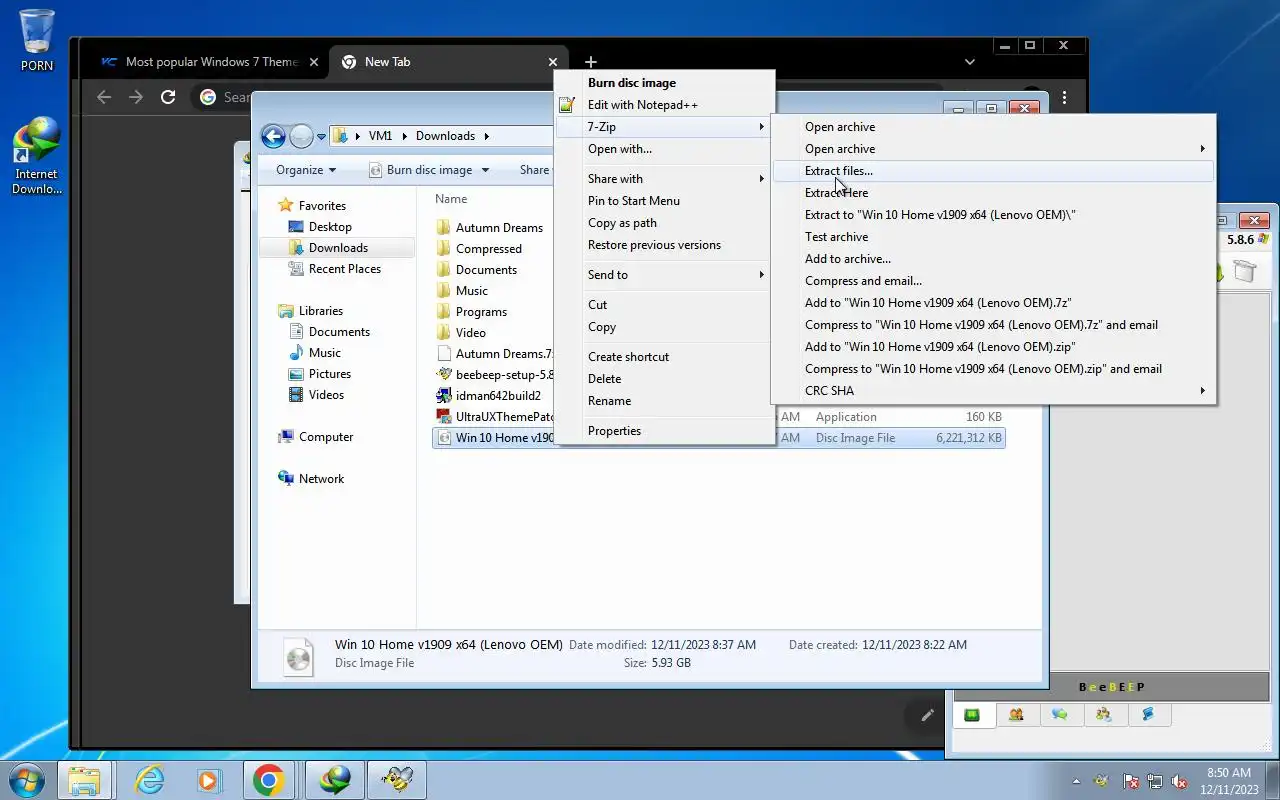Choose Pin to Start Menu
Image resolution: width=1280 pixels, height=800 pixels.
[664, 201]
